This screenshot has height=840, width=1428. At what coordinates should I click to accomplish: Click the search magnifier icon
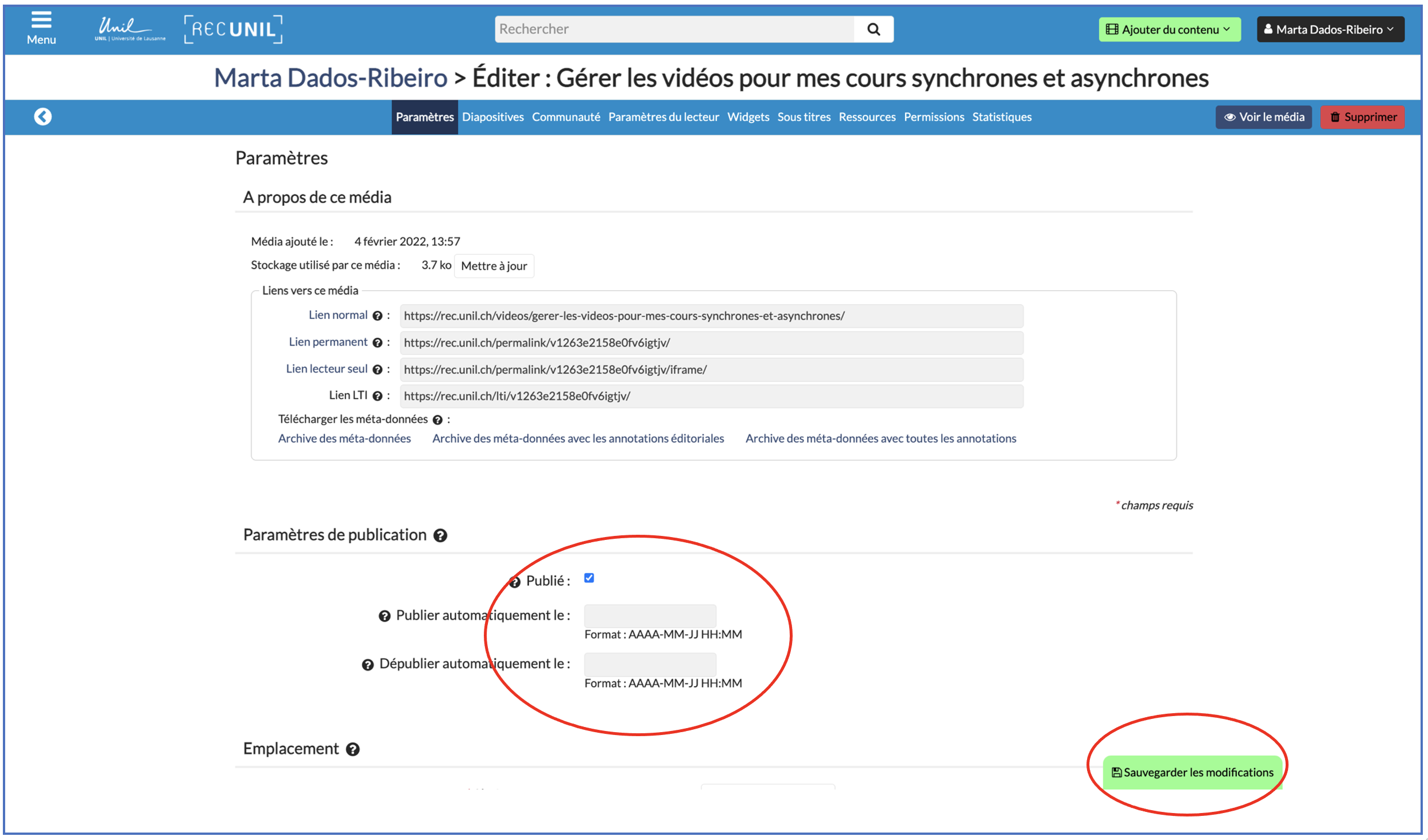coord(873,29)
